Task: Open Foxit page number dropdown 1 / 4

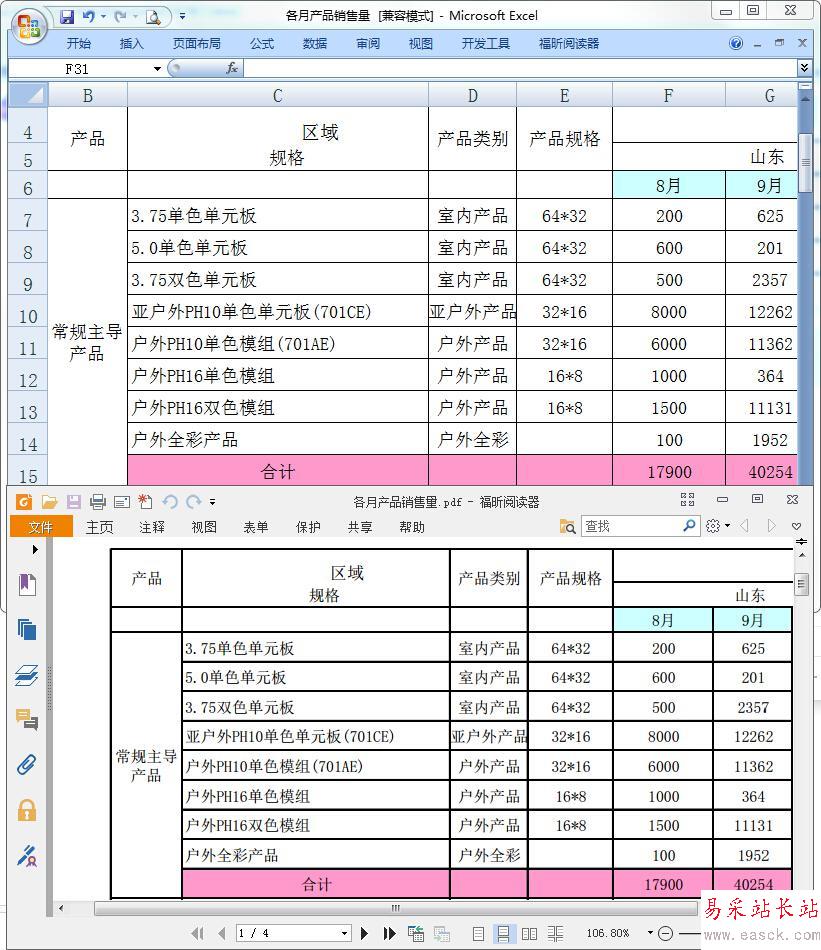Action: [x=344, y=933]
